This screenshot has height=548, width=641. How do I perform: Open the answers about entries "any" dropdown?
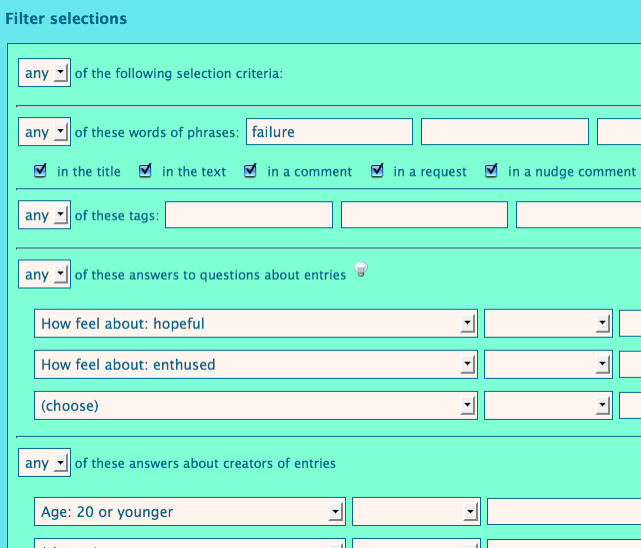tap(44, 274)
